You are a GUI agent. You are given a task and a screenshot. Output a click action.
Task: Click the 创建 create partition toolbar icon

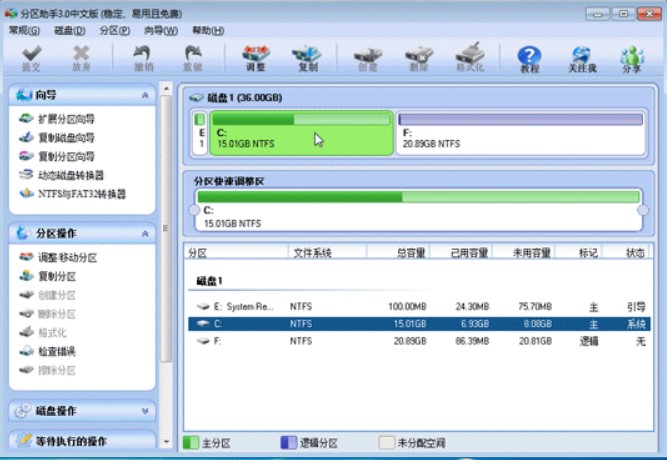pyautogui.click(x=368, y=58)
